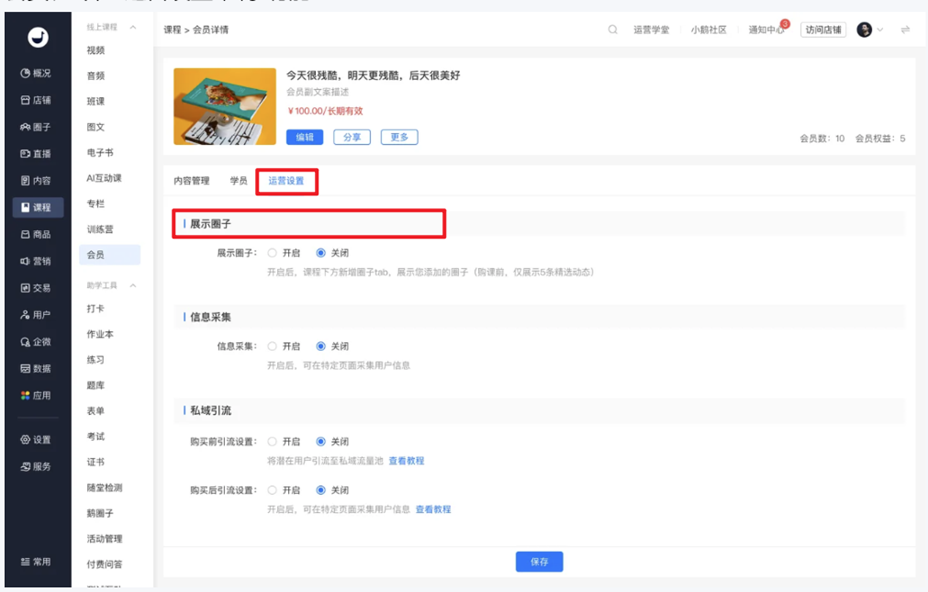Switch to the 学员 tab
The height and width of the screenshot is (592, 928).
pos(239,181)
